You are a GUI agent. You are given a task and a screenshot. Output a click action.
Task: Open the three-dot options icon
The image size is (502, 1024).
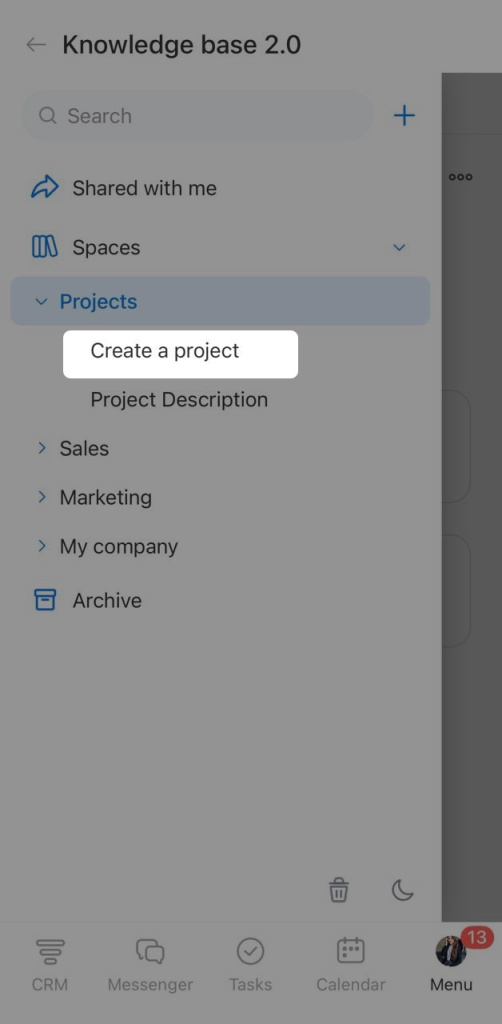coord(460,177)
